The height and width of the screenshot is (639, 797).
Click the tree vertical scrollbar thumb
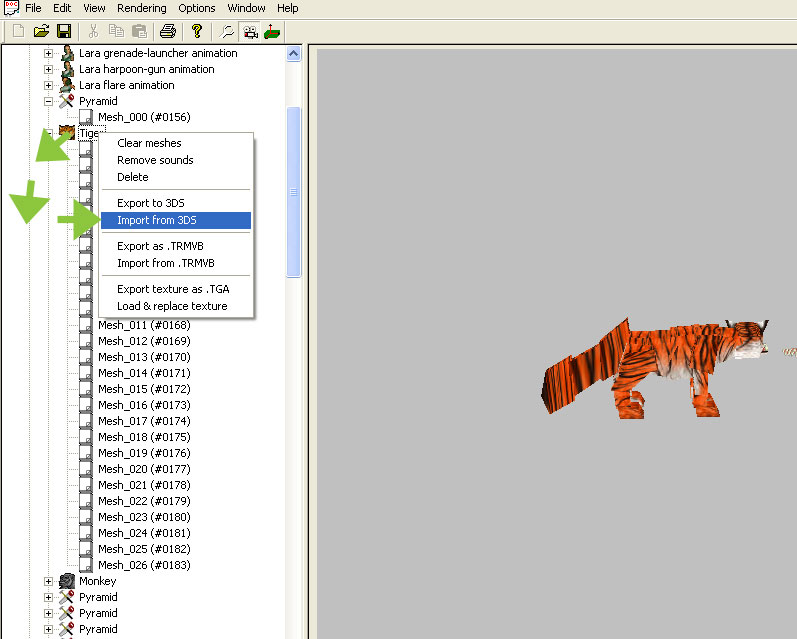click(293, 192)
